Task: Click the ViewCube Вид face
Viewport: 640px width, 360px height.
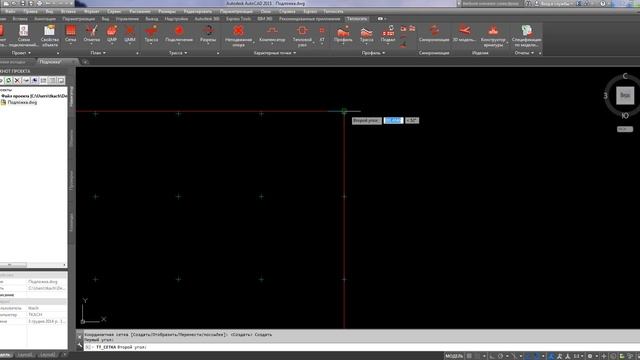Action: (x=625, y=96)
